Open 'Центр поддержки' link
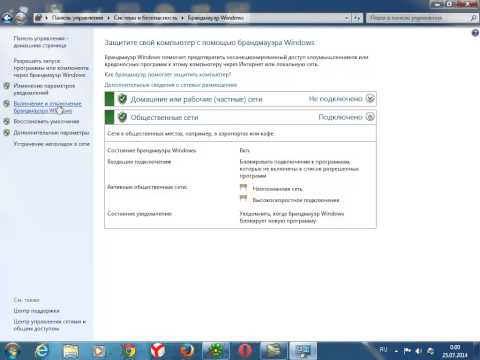Viewport: 480px width, 360px height. coord(36,311)
